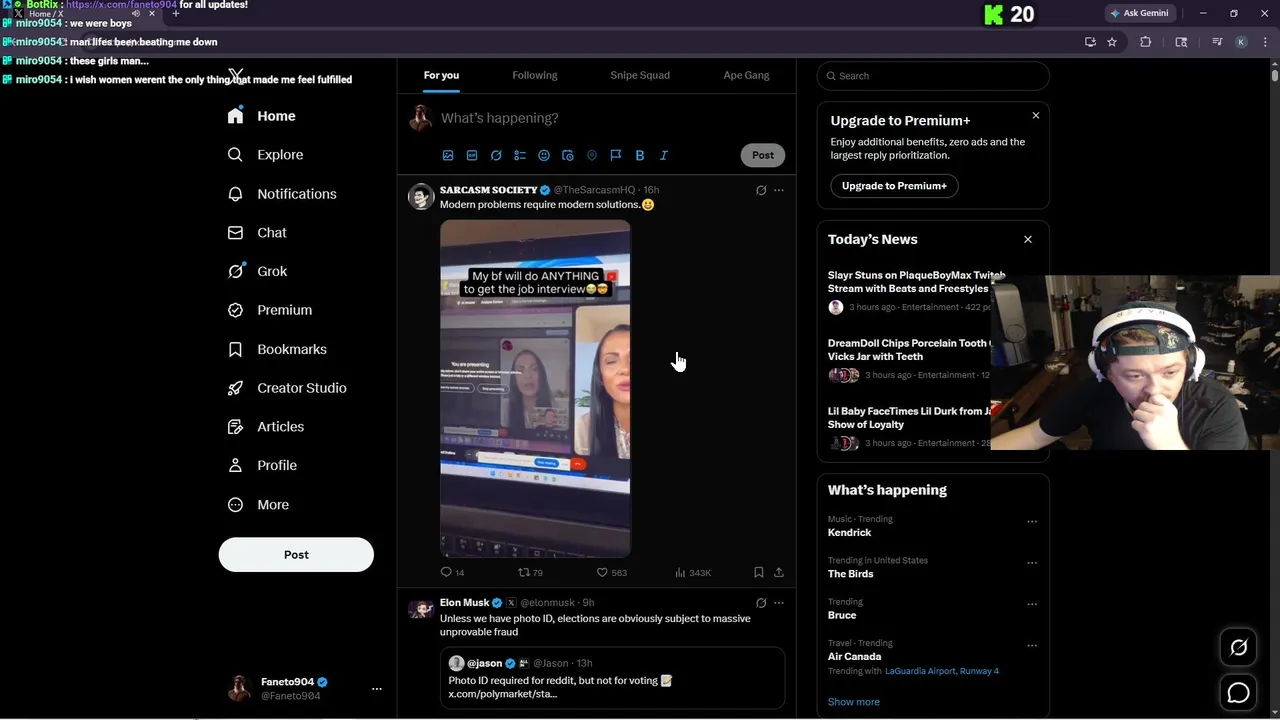Click Grok icon on Elon Musk post
The width and height of the screenshot is (1280, 720).
[x=761, y=603]
